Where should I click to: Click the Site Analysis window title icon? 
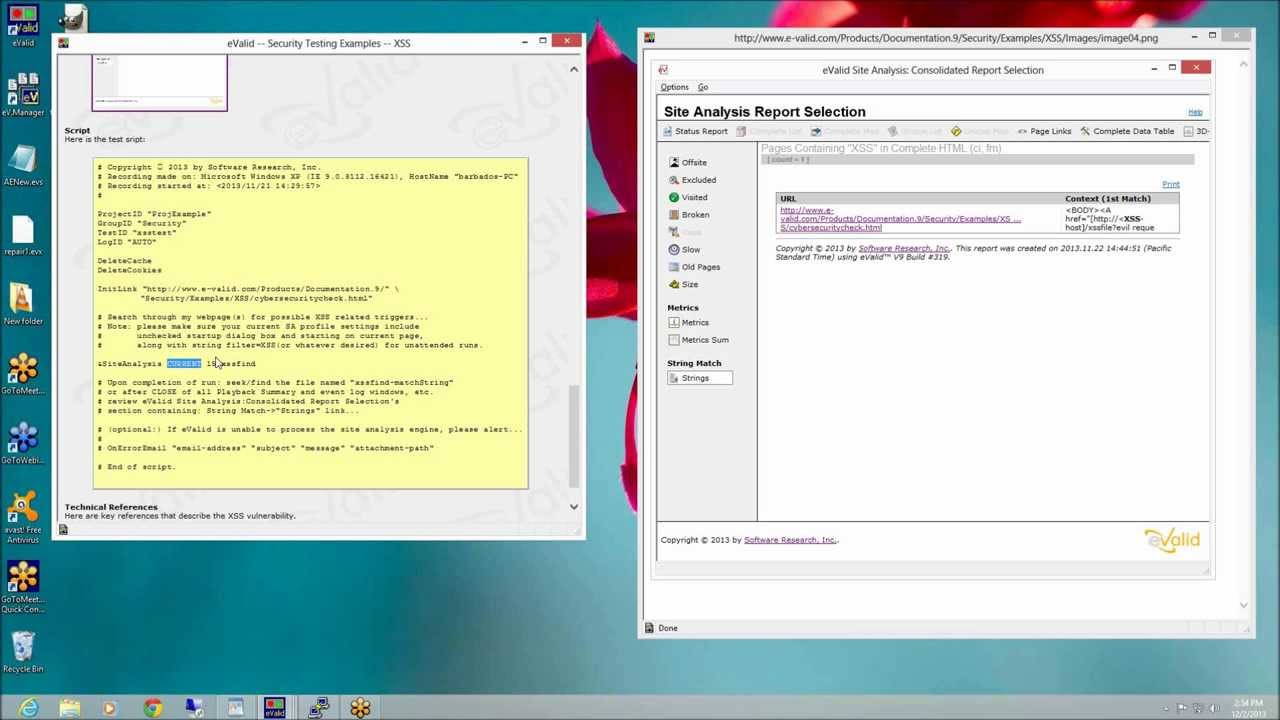tap(663, 70)
